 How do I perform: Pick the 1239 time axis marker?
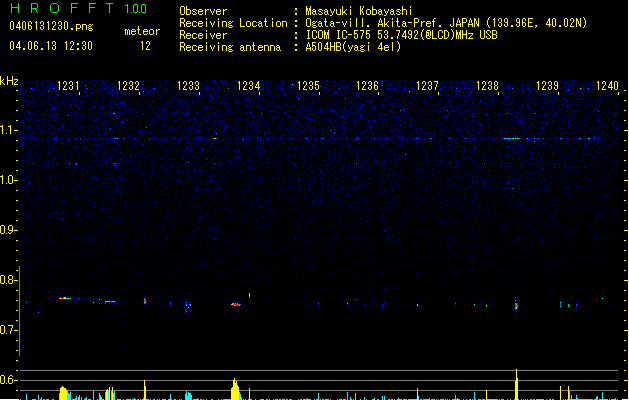(547, 85)
